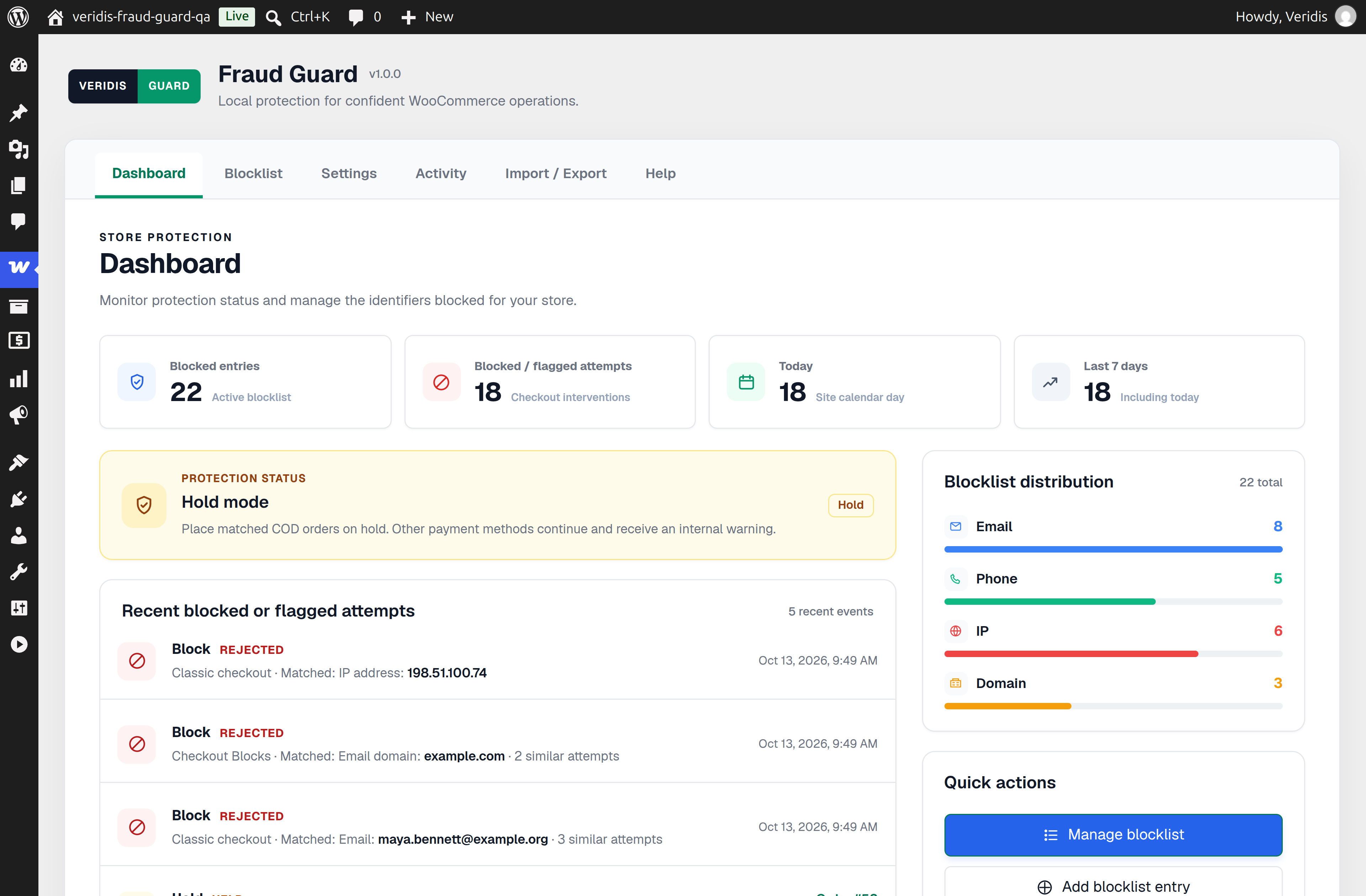Open the WordPress logo menu
The height and width of the screenshot is (896, 1366).
click(18, 17)
